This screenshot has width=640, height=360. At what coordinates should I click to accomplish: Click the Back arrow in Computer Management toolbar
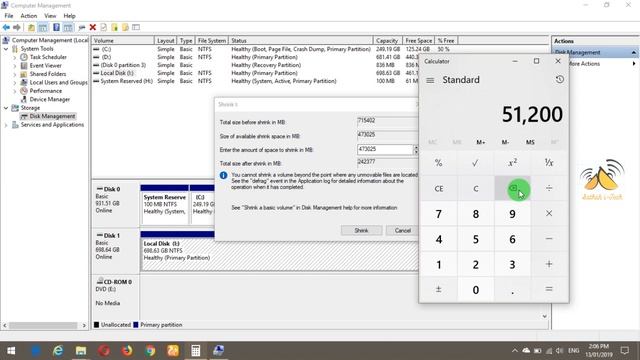(x=6, y=27)
